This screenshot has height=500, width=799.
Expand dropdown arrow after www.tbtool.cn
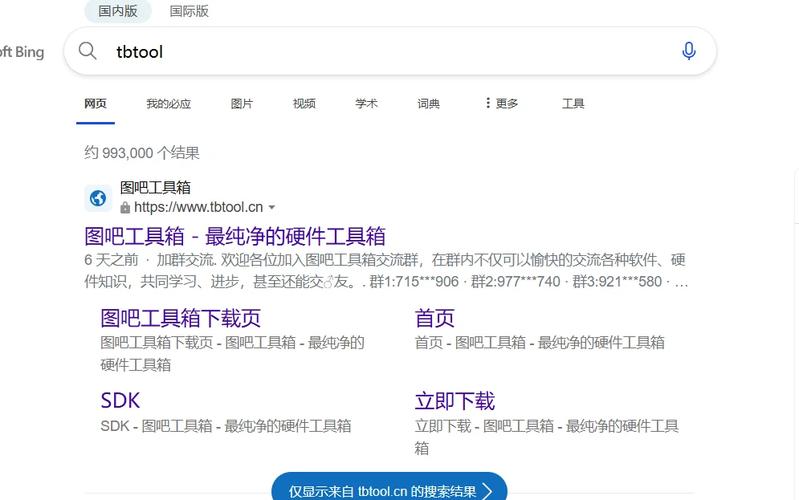(272, 207)
